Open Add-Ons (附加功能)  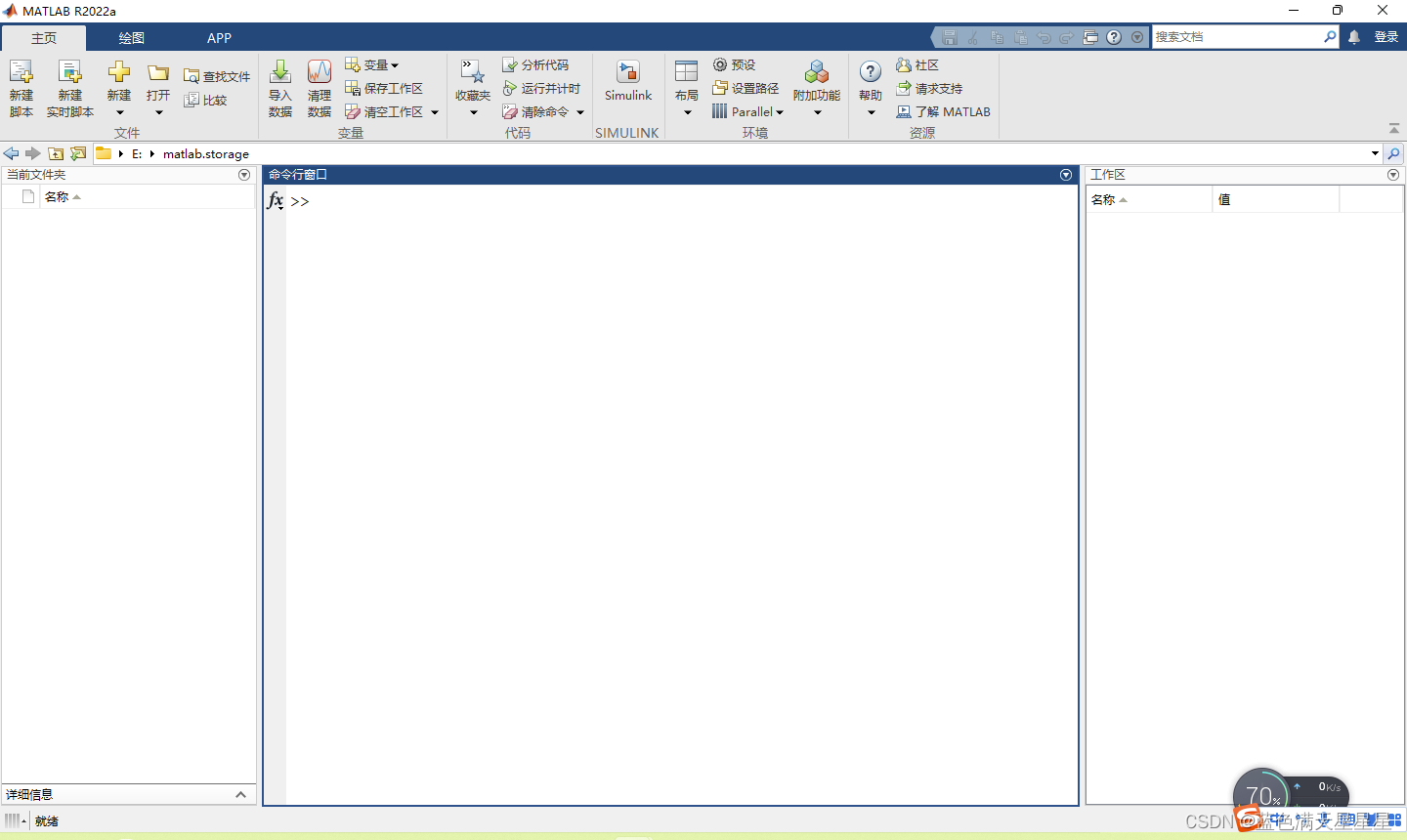[x=817, y=88]
